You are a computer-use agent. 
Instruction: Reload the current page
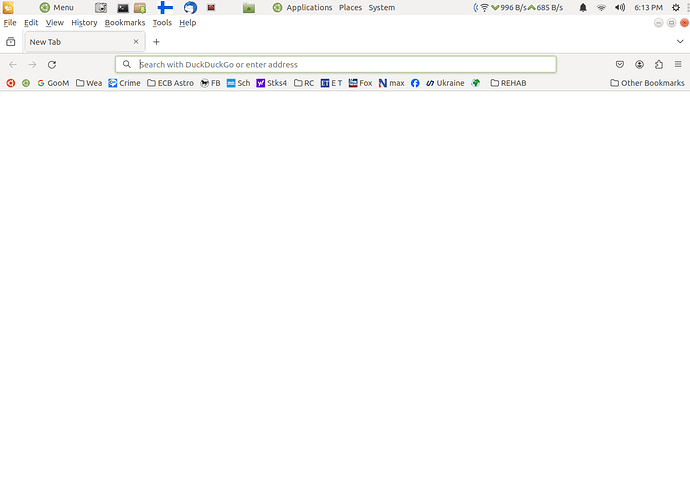click(52, 65)
